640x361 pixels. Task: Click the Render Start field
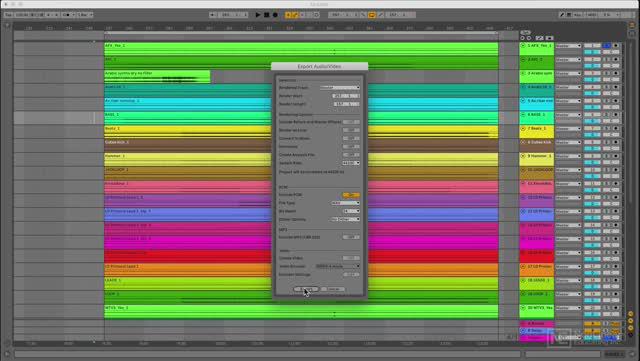click(346, 96)
